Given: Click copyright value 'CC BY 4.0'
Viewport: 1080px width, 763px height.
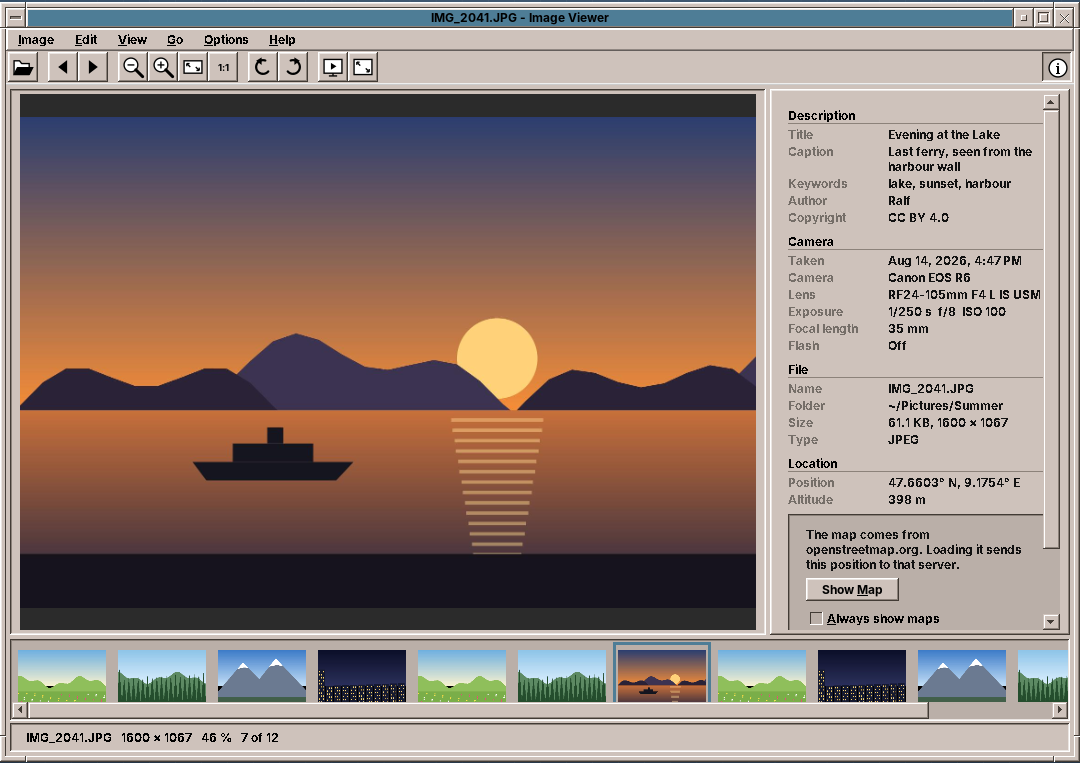Looking at the screenshot, I should [x=918, y=218].
